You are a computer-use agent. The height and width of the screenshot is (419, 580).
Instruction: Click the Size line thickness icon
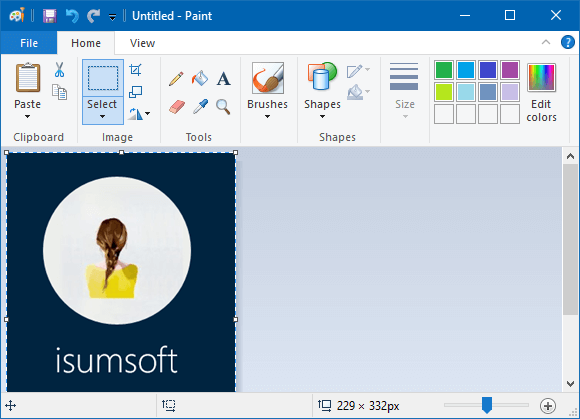[404, 77]
